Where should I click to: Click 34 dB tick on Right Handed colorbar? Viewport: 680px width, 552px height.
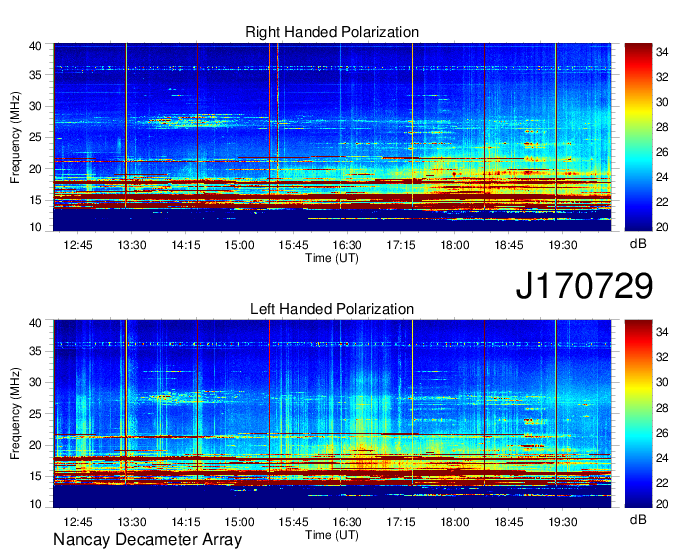[662, 52]
